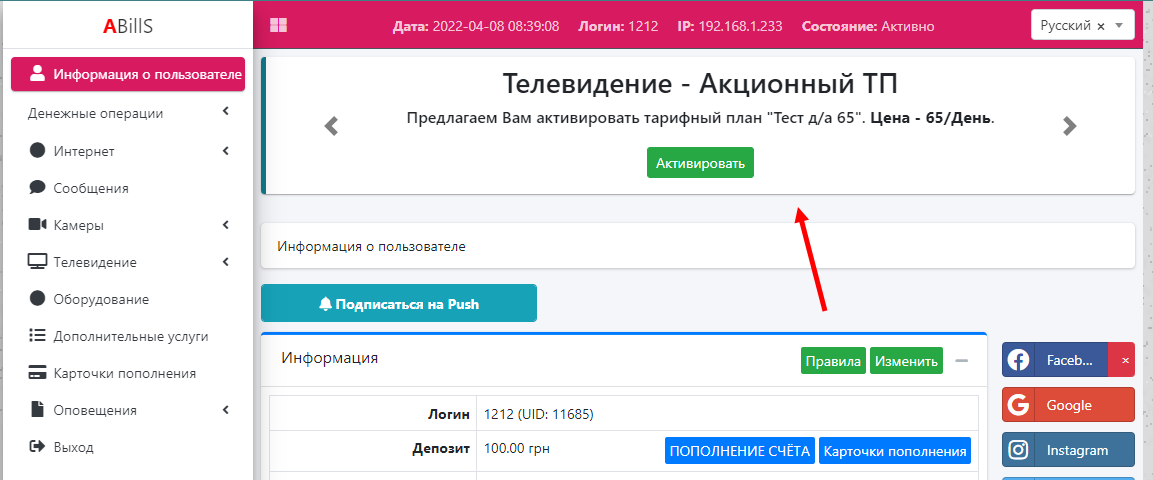The width and height of the screenshot is (1153, 480).
Task: Click the ПОПОЛНЕНИЕ СЧЁТА button
Action: click(739, 451)
